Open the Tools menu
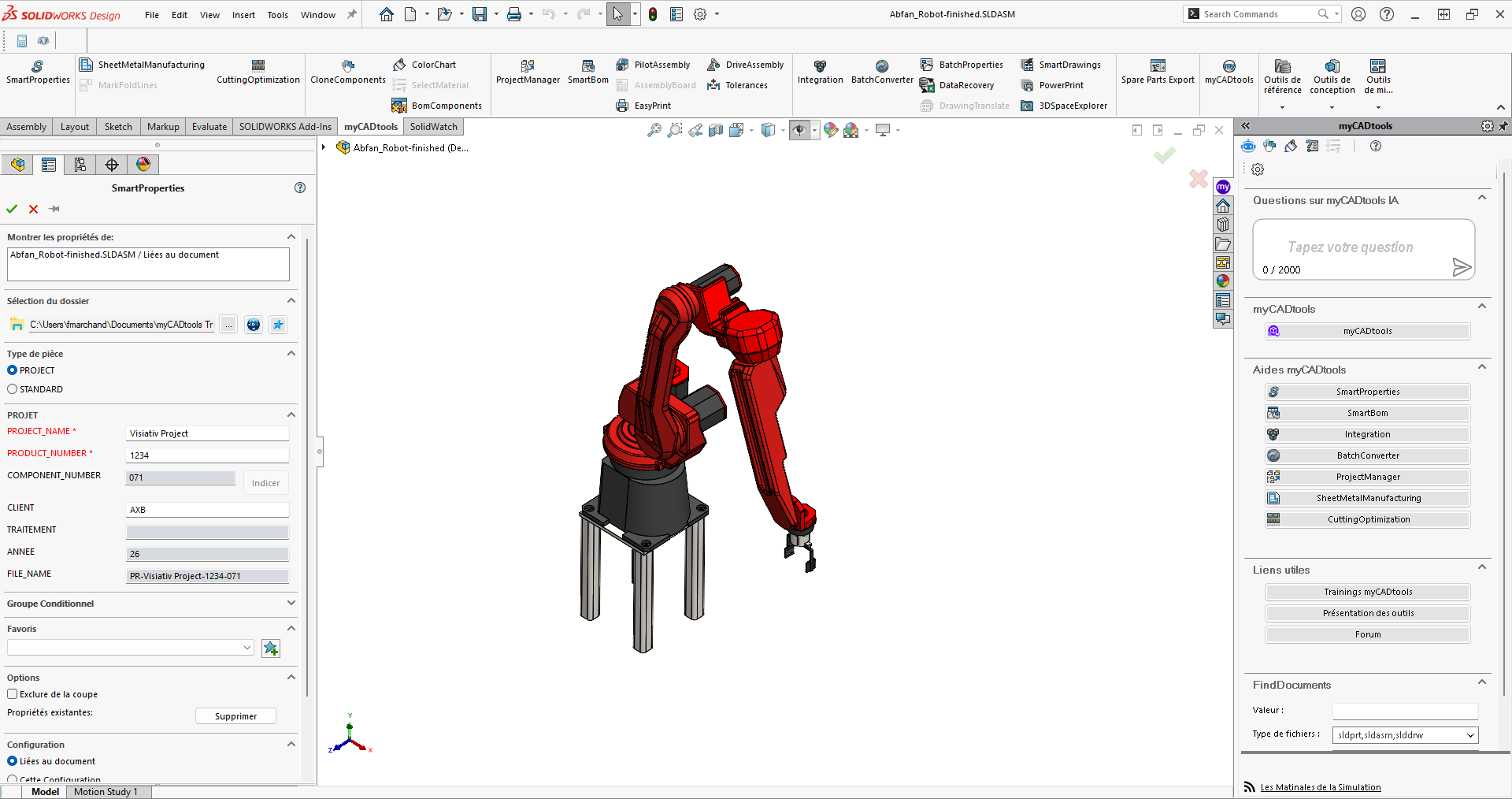This screenshot has width=1512, height=799. point(277,15)
